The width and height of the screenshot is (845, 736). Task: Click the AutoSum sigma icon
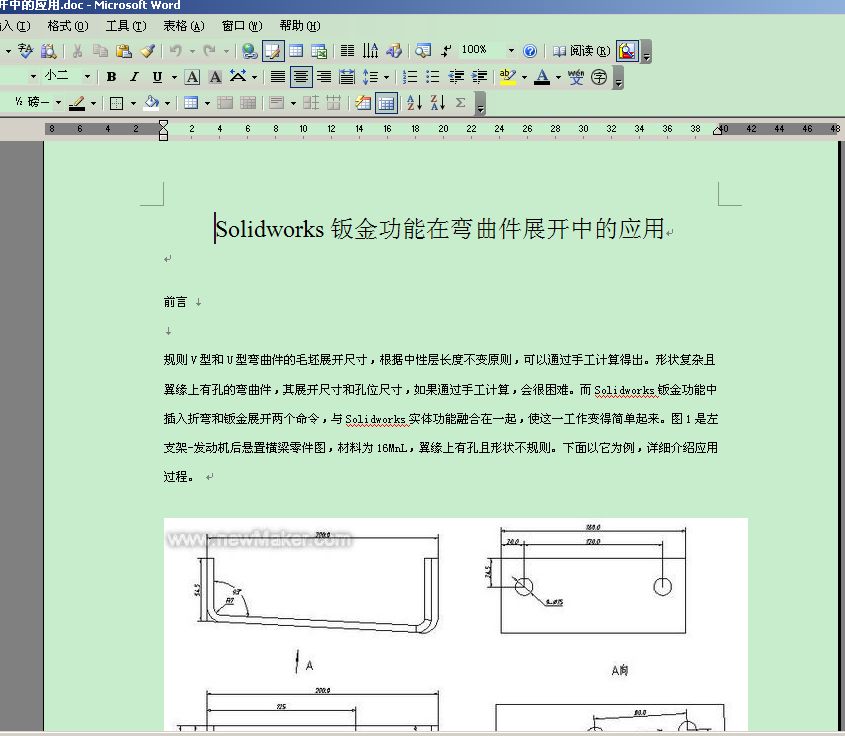(460, 102)
